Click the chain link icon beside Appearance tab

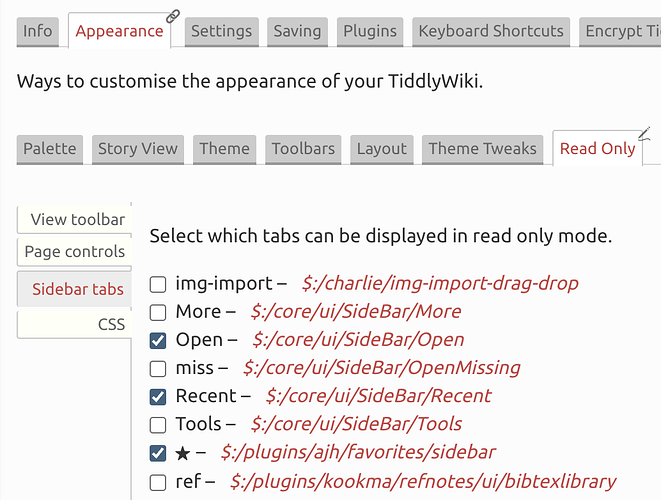tap(172, 15)
